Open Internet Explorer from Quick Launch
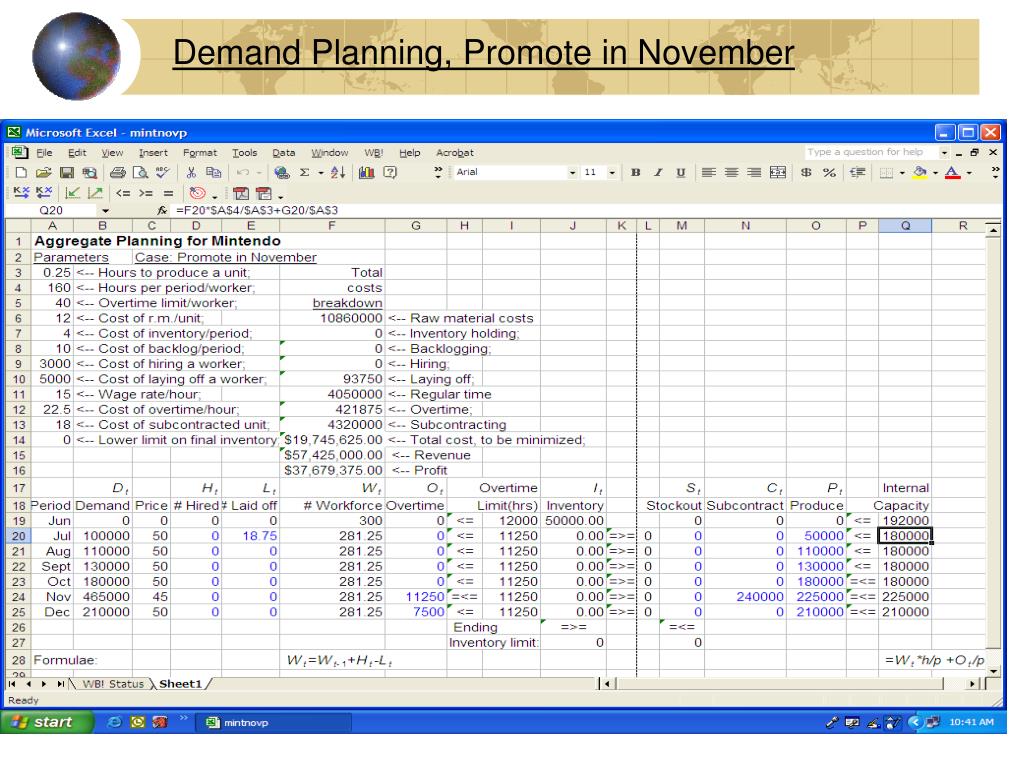The height and width of the screenshot is (768, 1024). click(114, 722)
